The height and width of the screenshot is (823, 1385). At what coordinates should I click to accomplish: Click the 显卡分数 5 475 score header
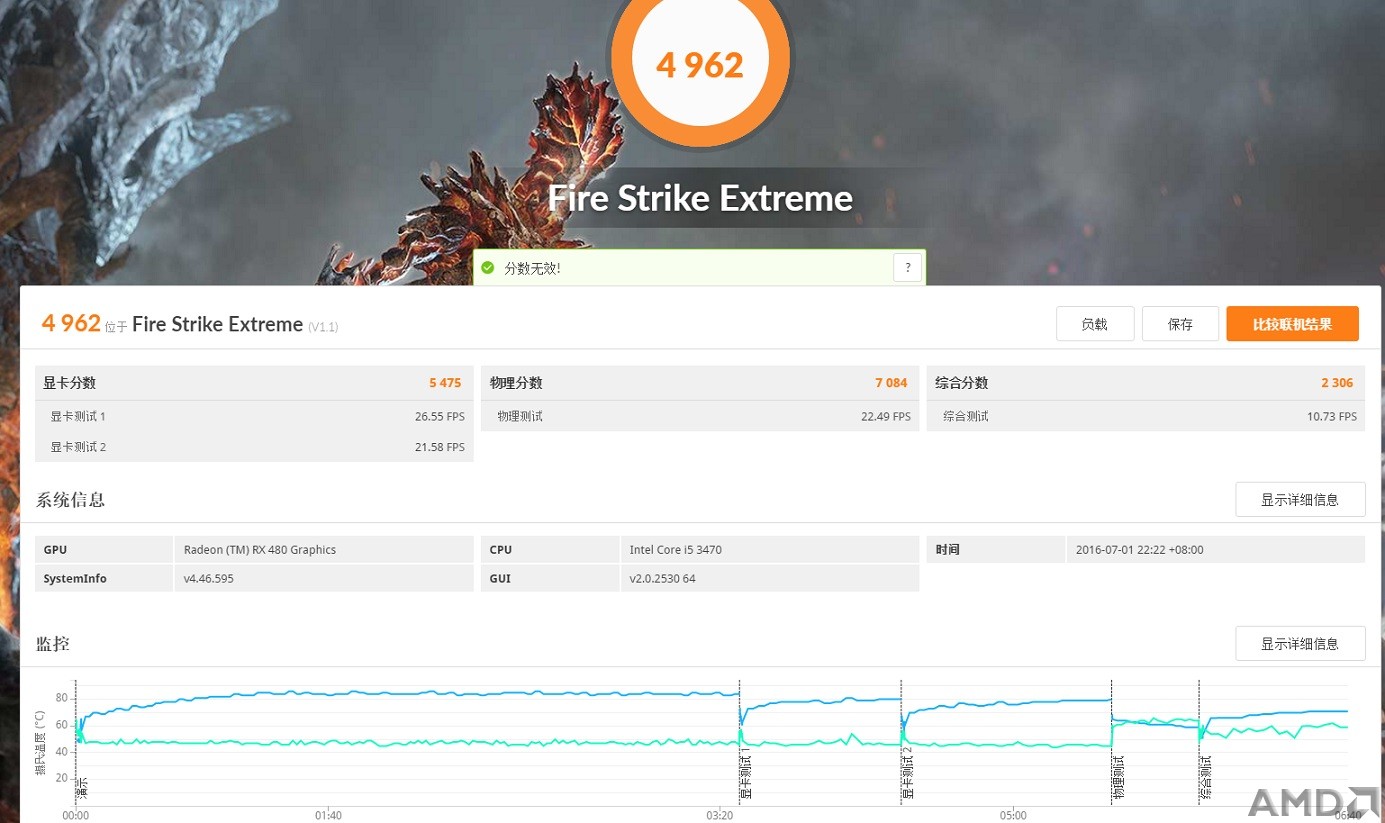point(254,383)
